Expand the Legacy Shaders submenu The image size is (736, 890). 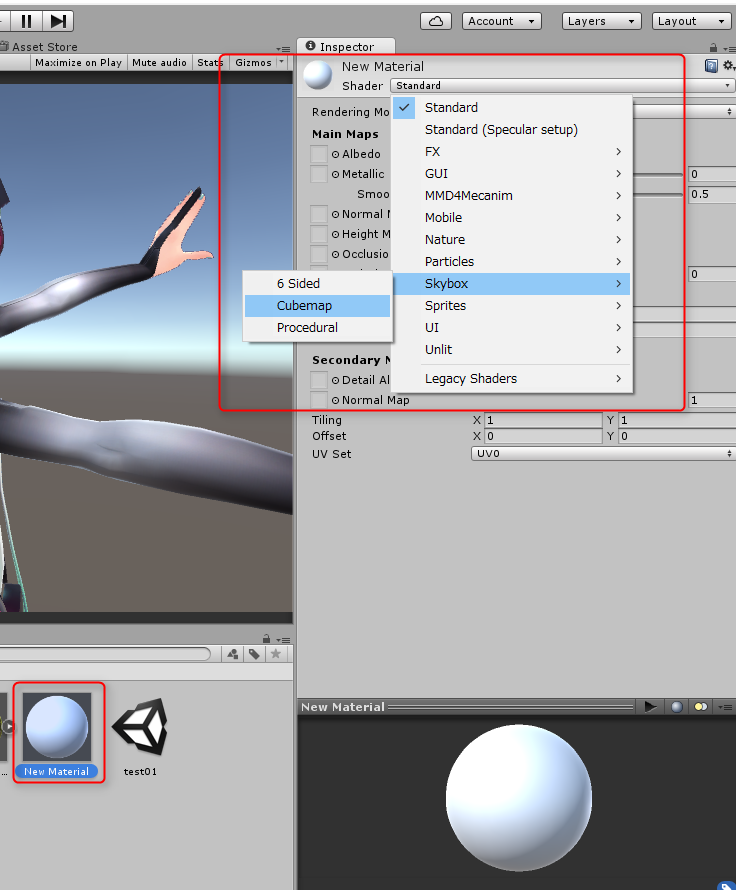pyautogui.click(x=512, y=379)
